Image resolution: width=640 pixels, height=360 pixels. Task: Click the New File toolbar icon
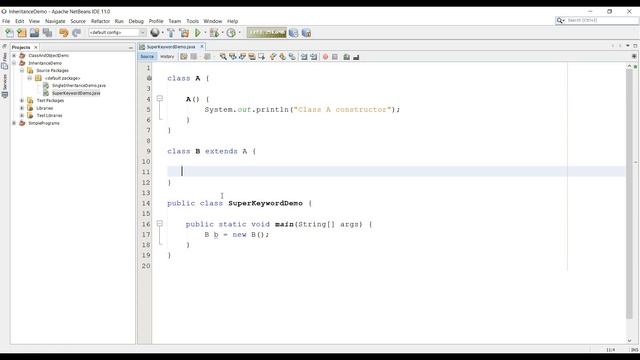tap(9, 33)
